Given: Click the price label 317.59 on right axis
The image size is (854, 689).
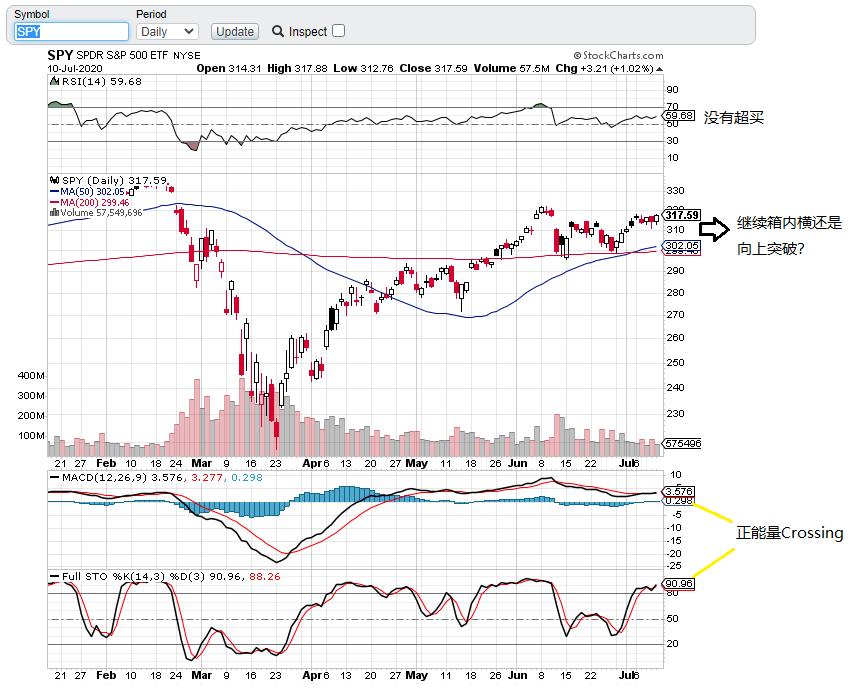Looking at the screenshot, I should [x=681, y=215].
